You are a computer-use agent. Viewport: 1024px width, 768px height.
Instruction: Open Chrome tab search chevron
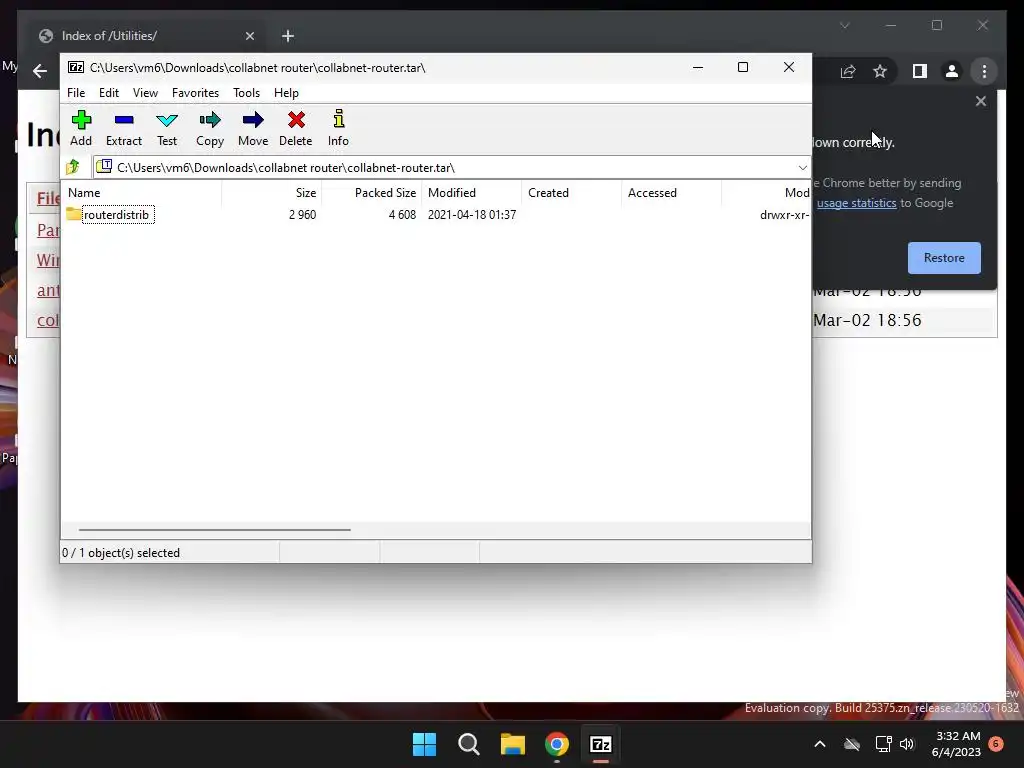coord(844,25)
